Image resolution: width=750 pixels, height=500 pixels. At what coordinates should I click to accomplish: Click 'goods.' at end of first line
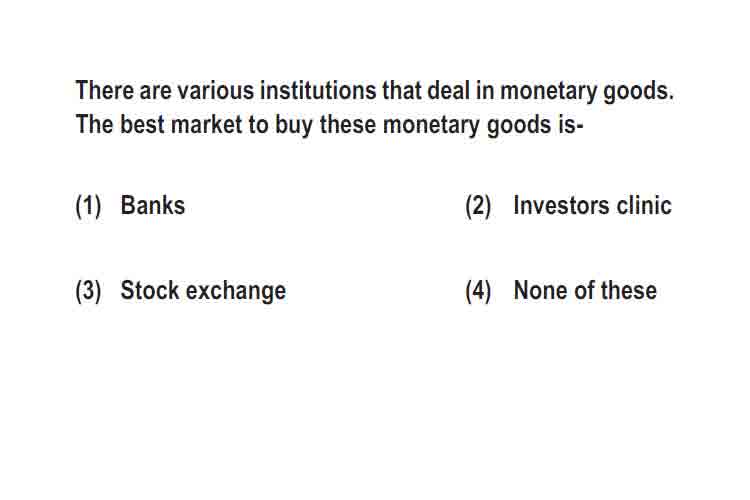tap(639, 91)
